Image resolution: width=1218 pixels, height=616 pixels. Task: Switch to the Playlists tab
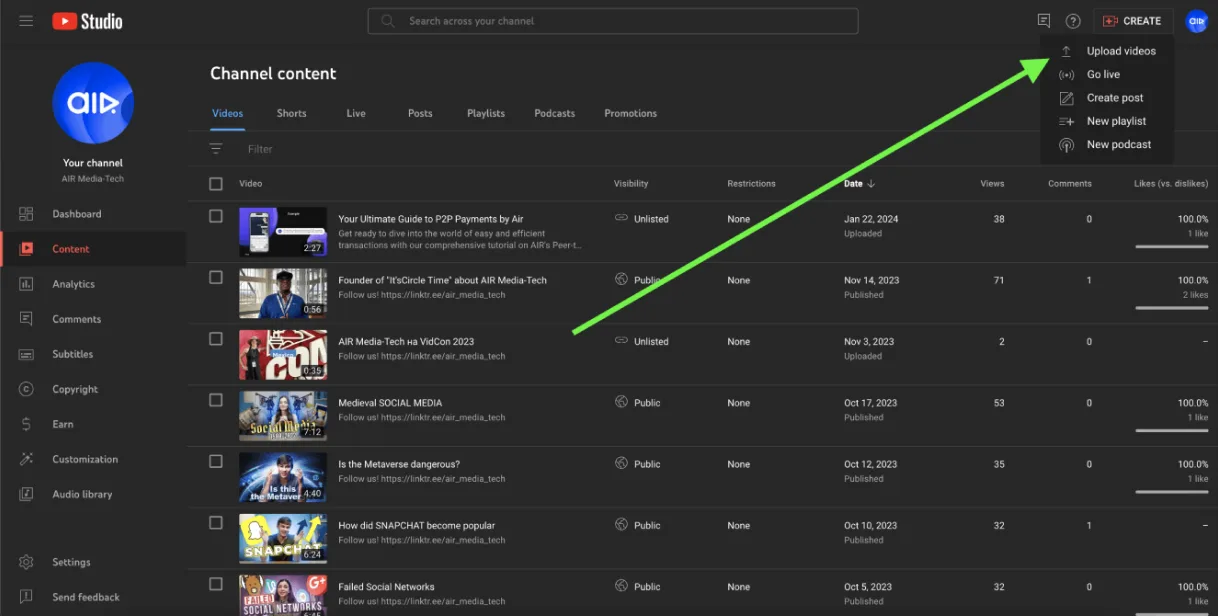(x=486, y=114)
